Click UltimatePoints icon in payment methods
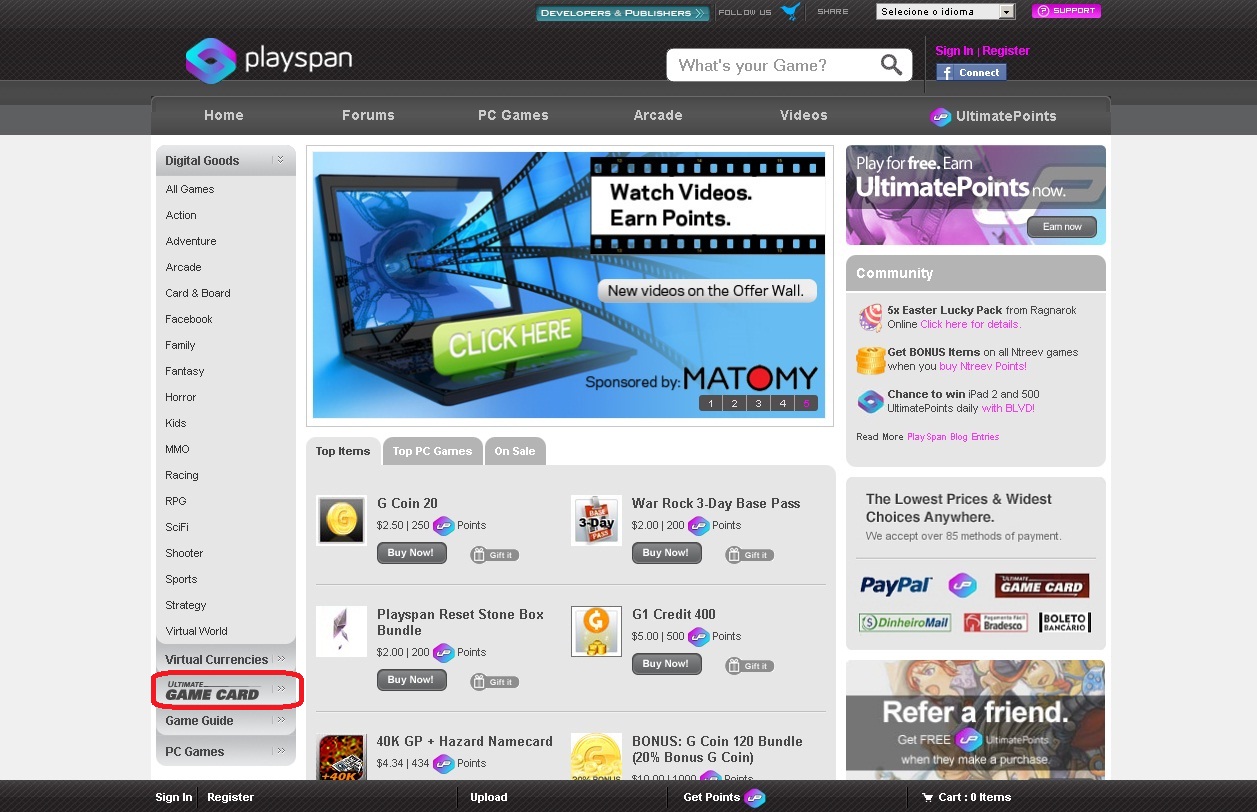Viewport: 1257px width, 812px height. pos(962,586)
